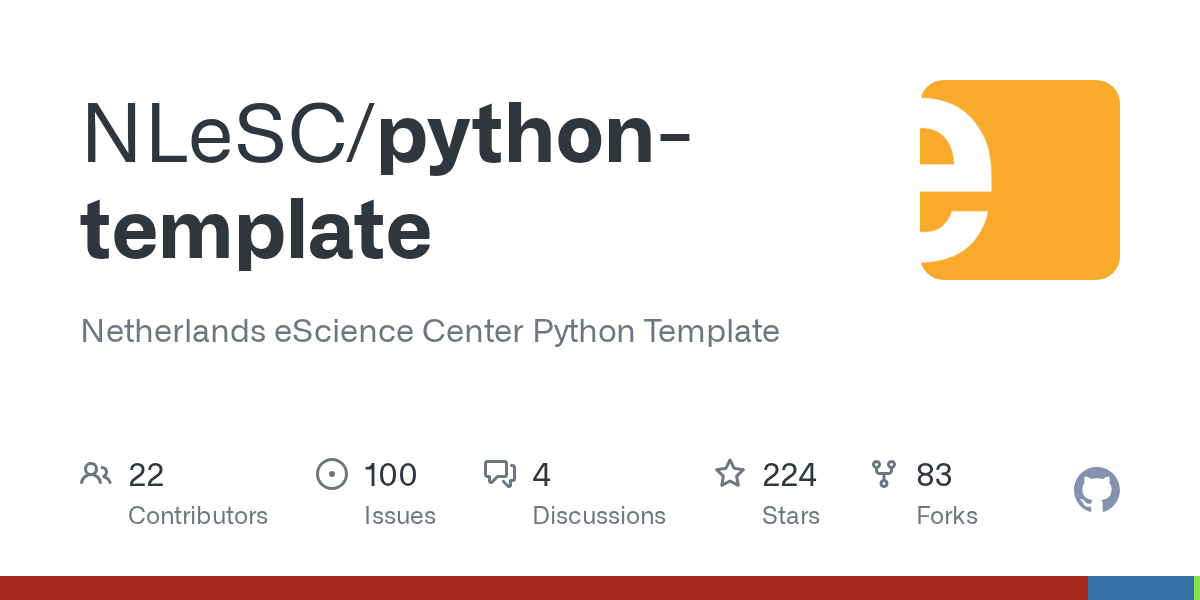Click the Netherlands eScience Center description text
Viewport: 1200px width, 600px height.
pyautogui.click(x=430, y=331)
